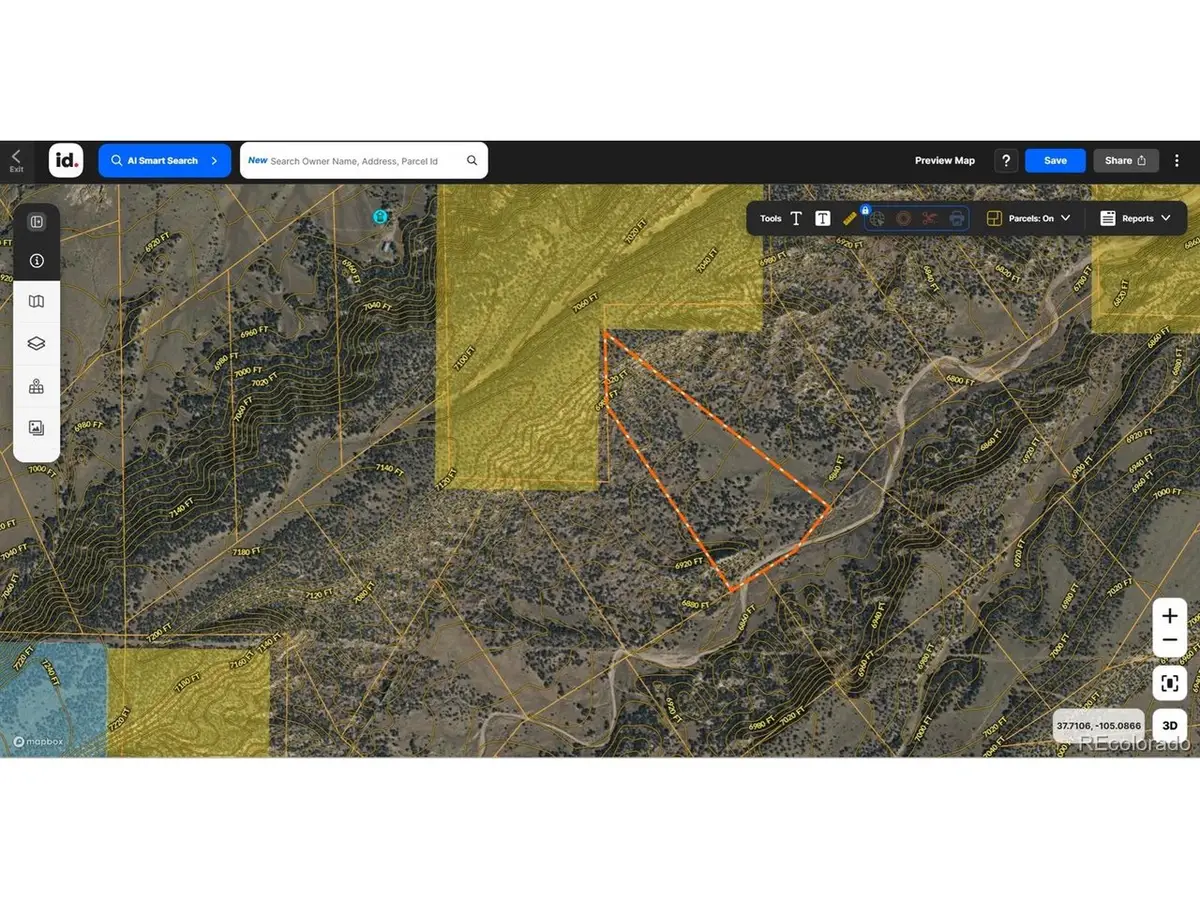
Task: Select the boxed text label tool
Action: pyautogui.click(x=822, y=218)
